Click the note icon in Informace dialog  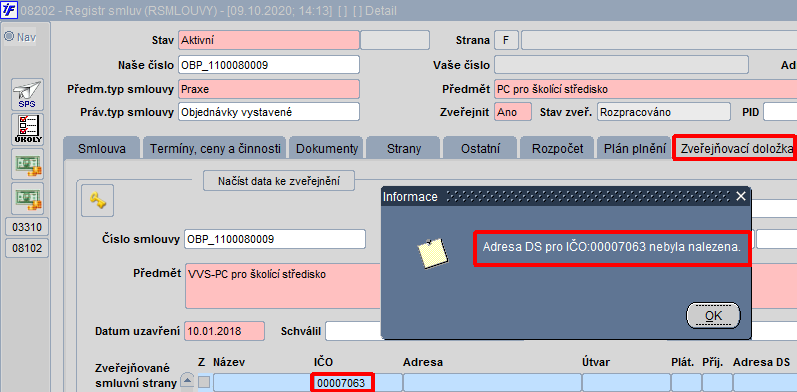point(432,253)
